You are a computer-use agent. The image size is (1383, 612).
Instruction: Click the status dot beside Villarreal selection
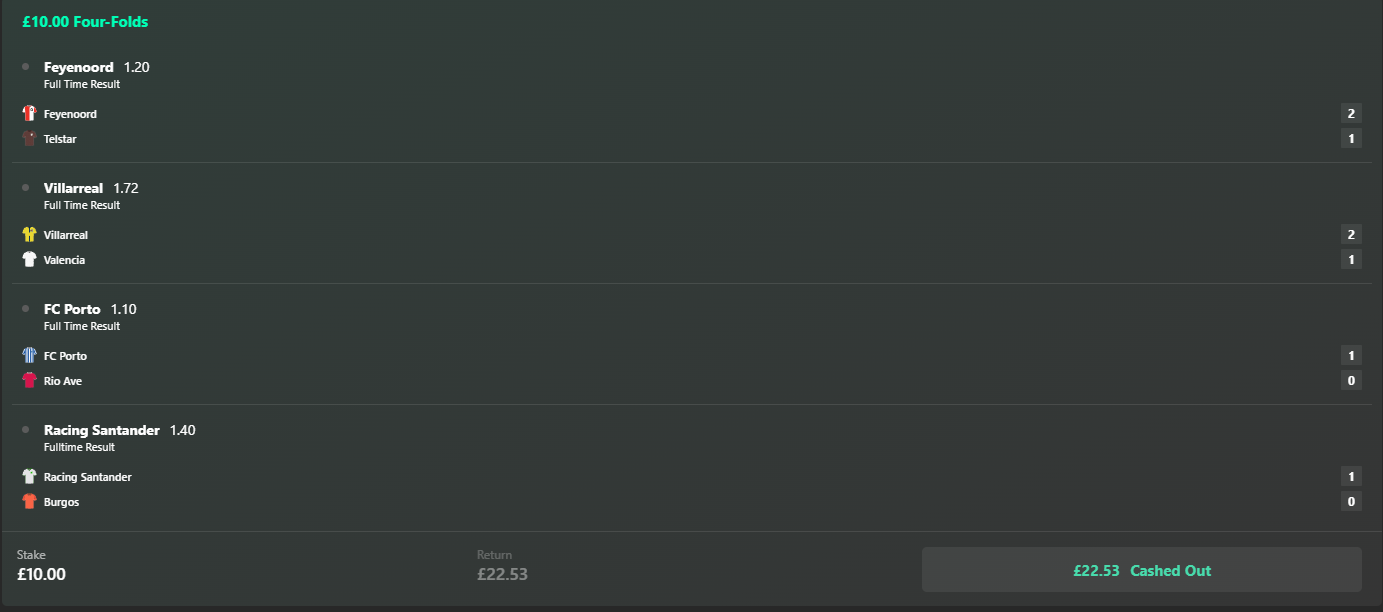pyautogui.click(x=25, y=188)
